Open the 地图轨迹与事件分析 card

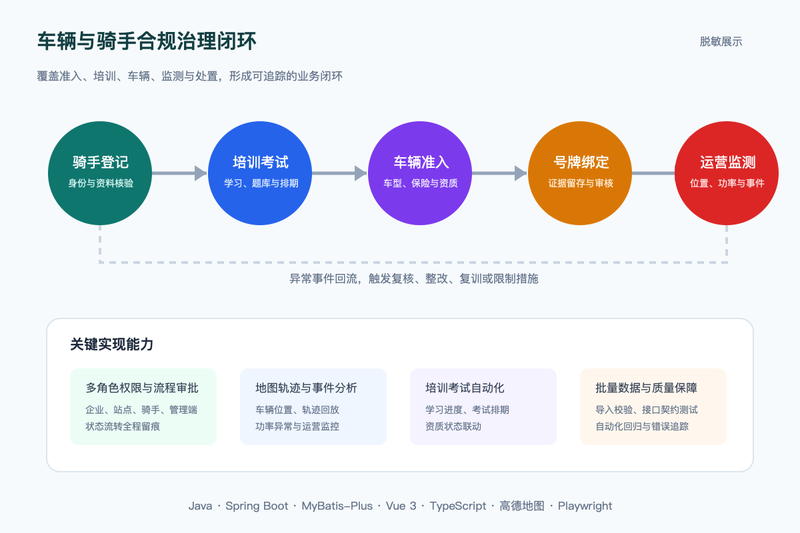tap(313, 407)
